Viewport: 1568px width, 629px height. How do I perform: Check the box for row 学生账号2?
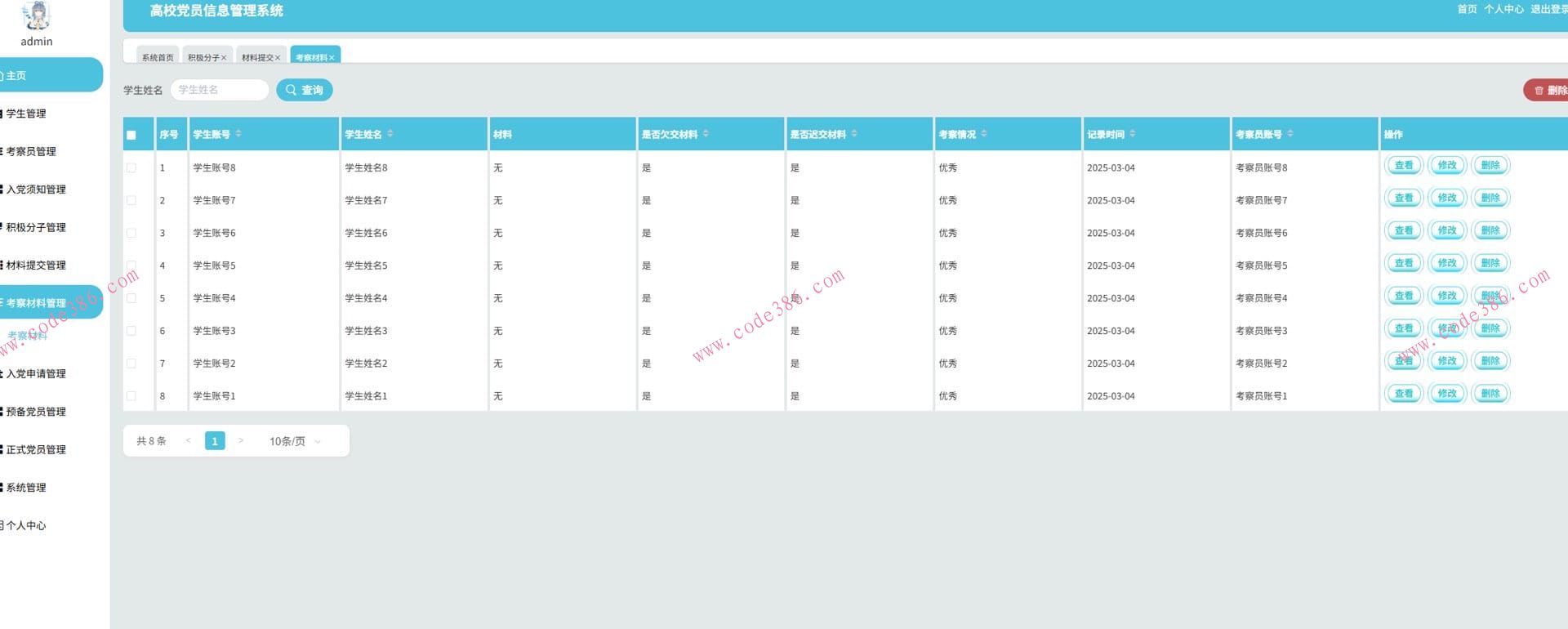pyautogui.click(x=131, y=364)
